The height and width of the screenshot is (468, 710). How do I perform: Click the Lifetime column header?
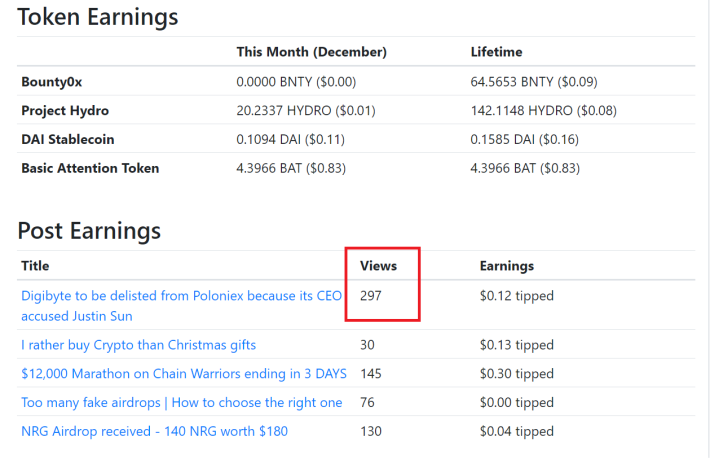tap(496, 52)
